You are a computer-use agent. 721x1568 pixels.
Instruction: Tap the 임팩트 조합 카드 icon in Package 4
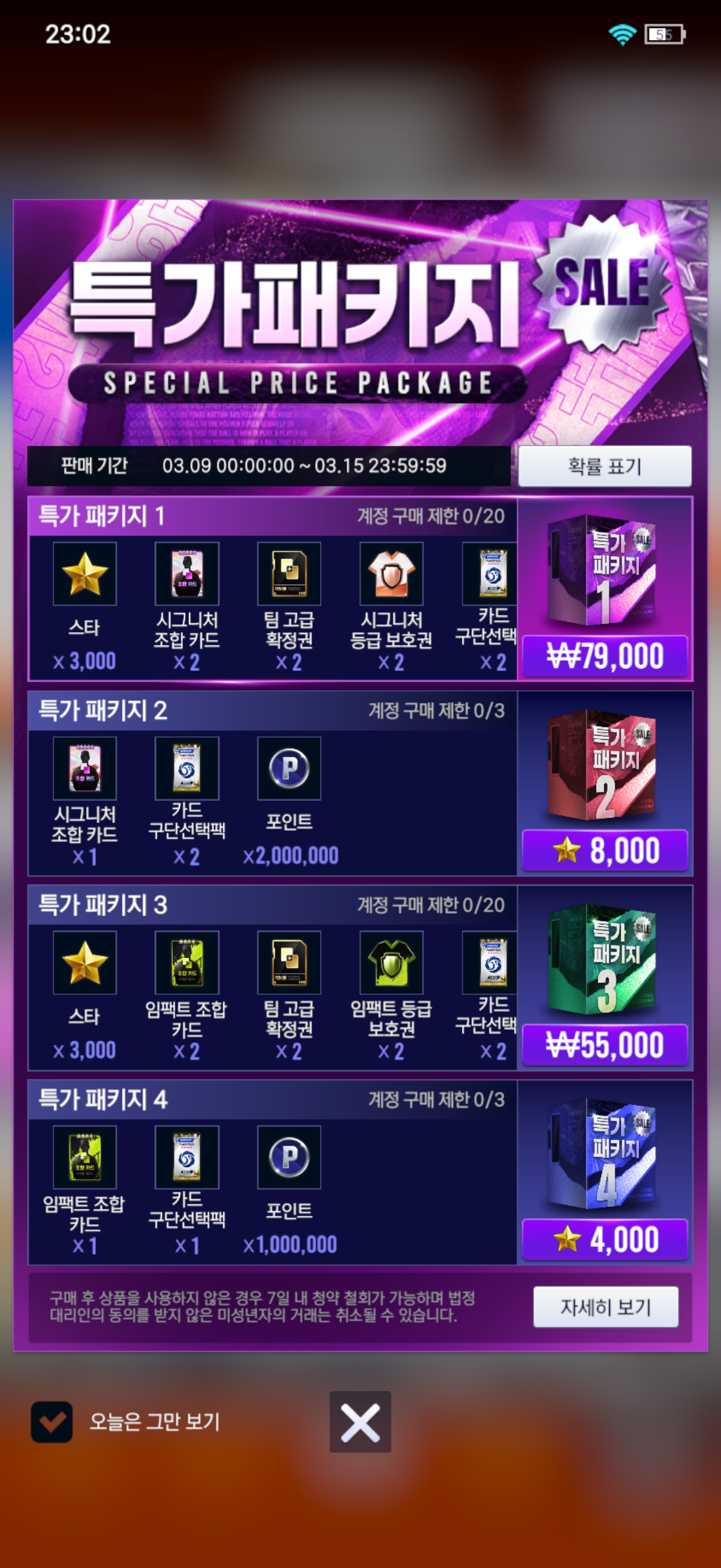coord(84,1157)
